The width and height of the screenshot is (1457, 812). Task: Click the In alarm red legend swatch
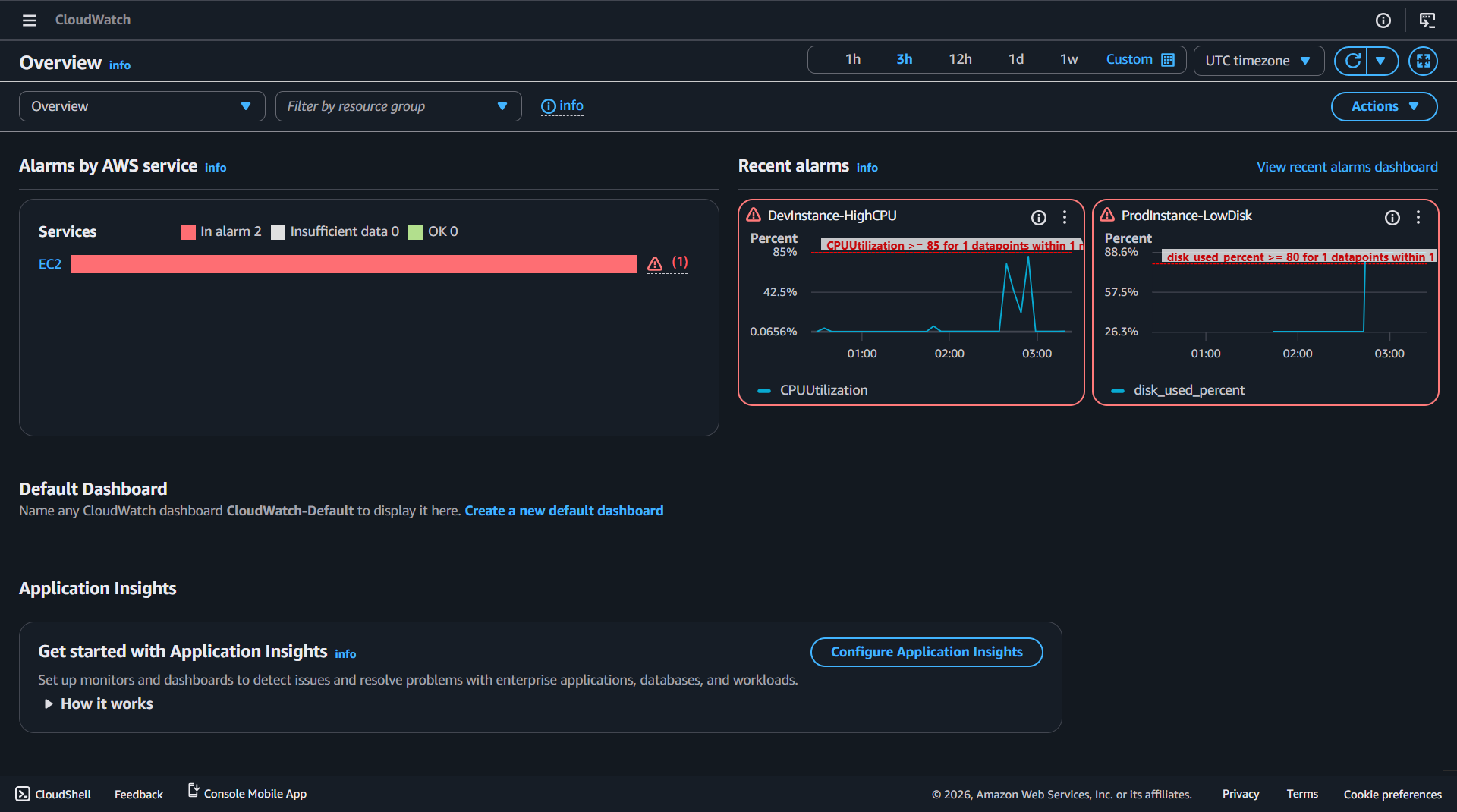point(188,232)
